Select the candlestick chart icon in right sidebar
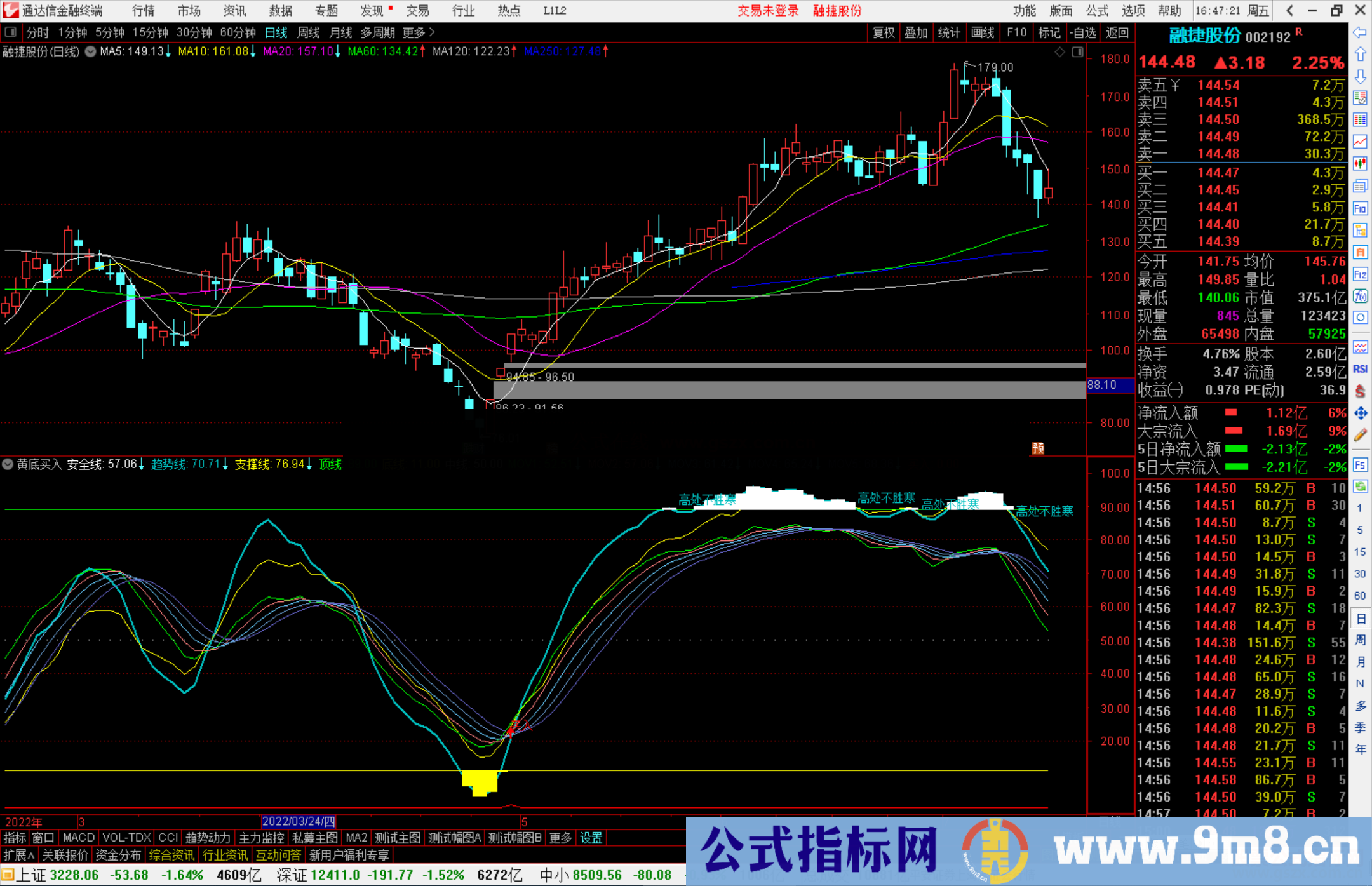Viewport: 1372px width, 886px height. coord(1360,163)
